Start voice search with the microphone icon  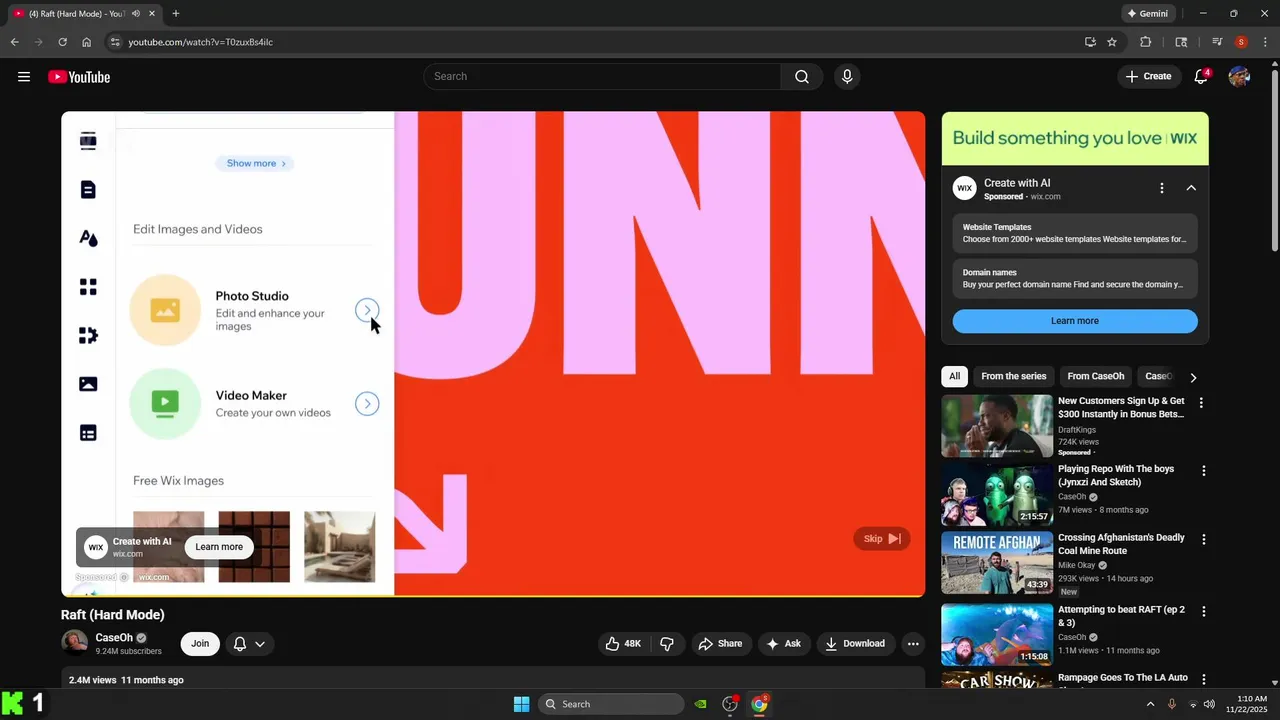pyautogui.click(x=847, y=77)
